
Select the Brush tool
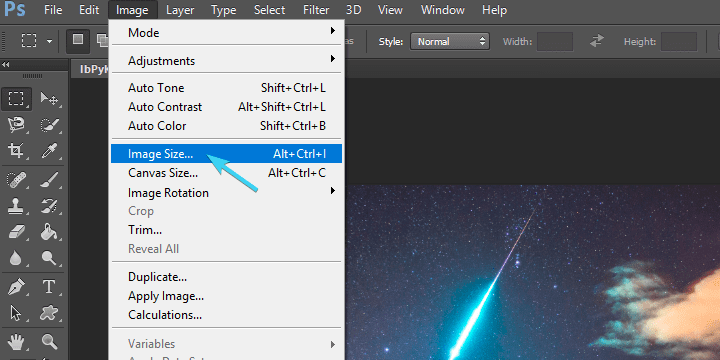[x=49, y=180]
